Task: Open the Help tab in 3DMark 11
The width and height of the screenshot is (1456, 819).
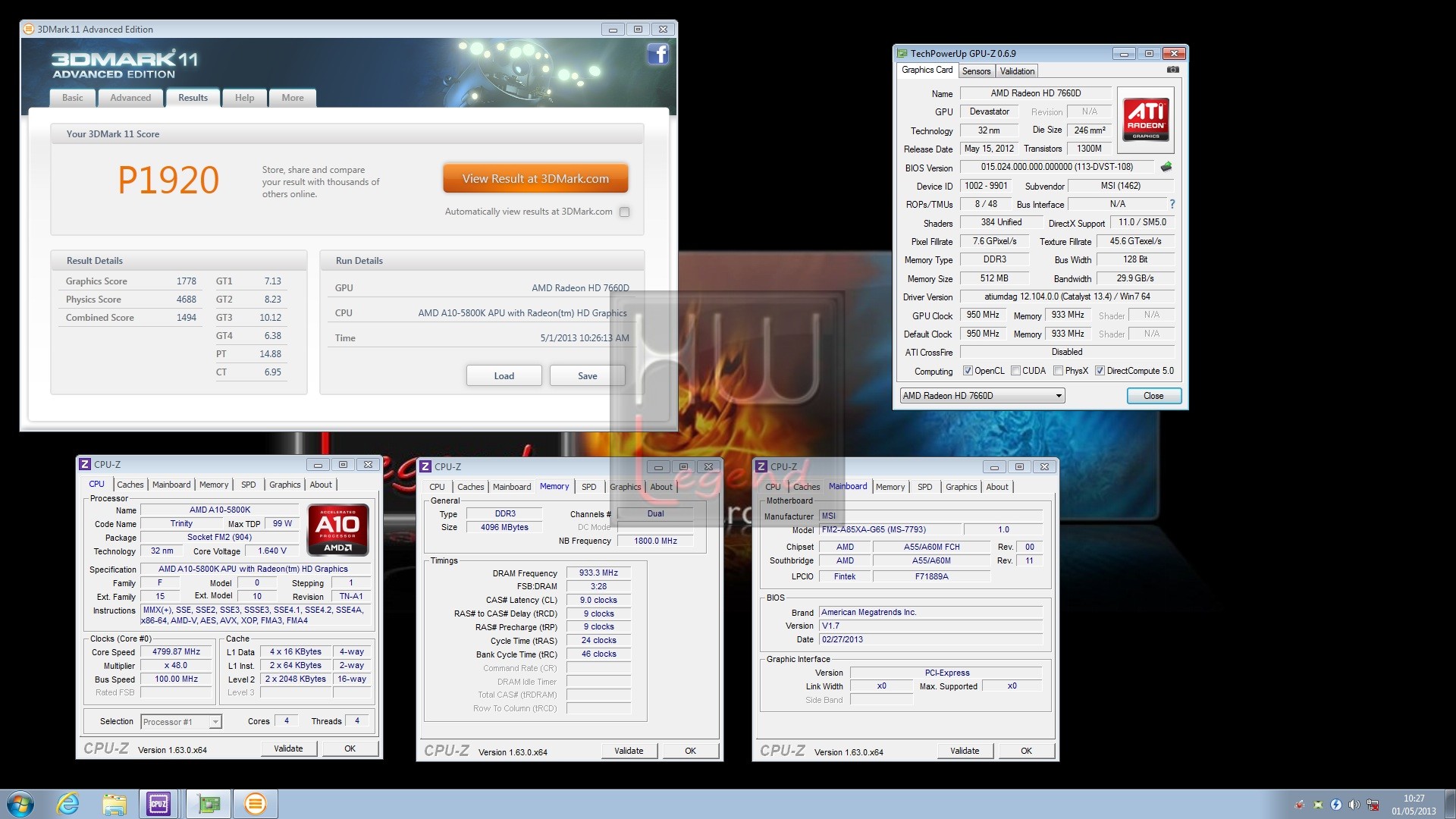Action: point(244,98)
